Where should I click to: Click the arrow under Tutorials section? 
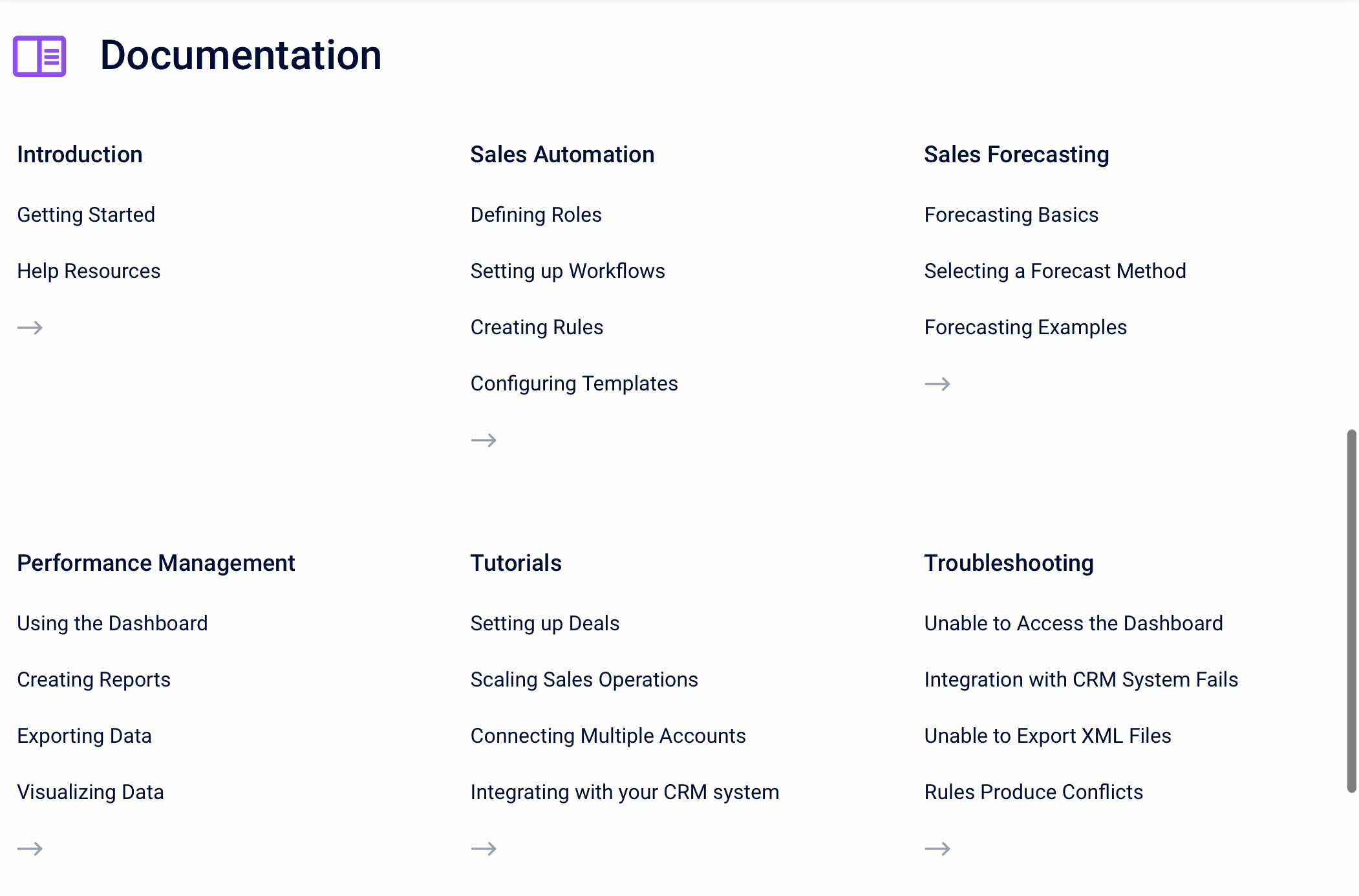tap(484, 848)
